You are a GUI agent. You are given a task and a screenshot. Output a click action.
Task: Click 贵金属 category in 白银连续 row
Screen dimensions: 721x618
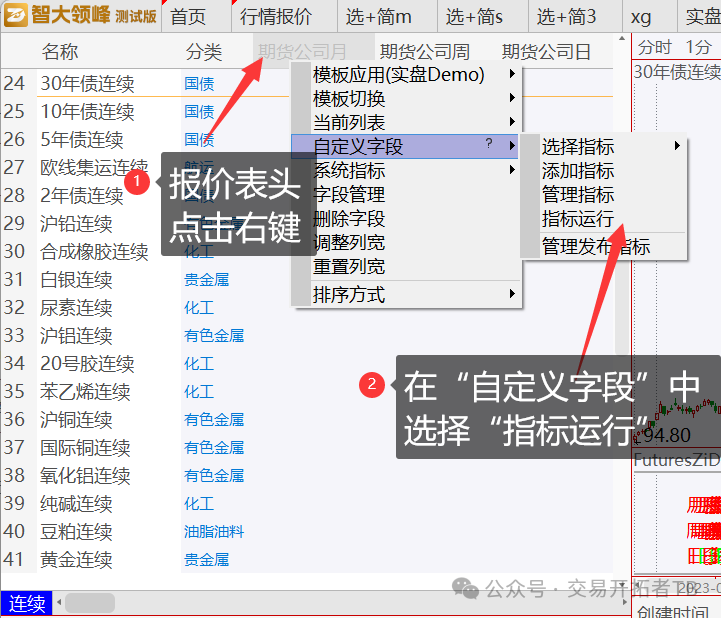[x=206, y=280]
